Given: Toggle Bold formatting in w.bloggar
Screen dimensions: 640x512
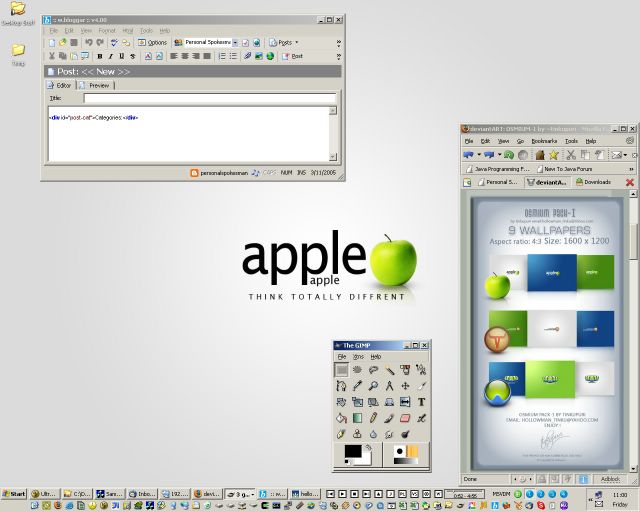Looking at the screenshot, I should (100, 56).
